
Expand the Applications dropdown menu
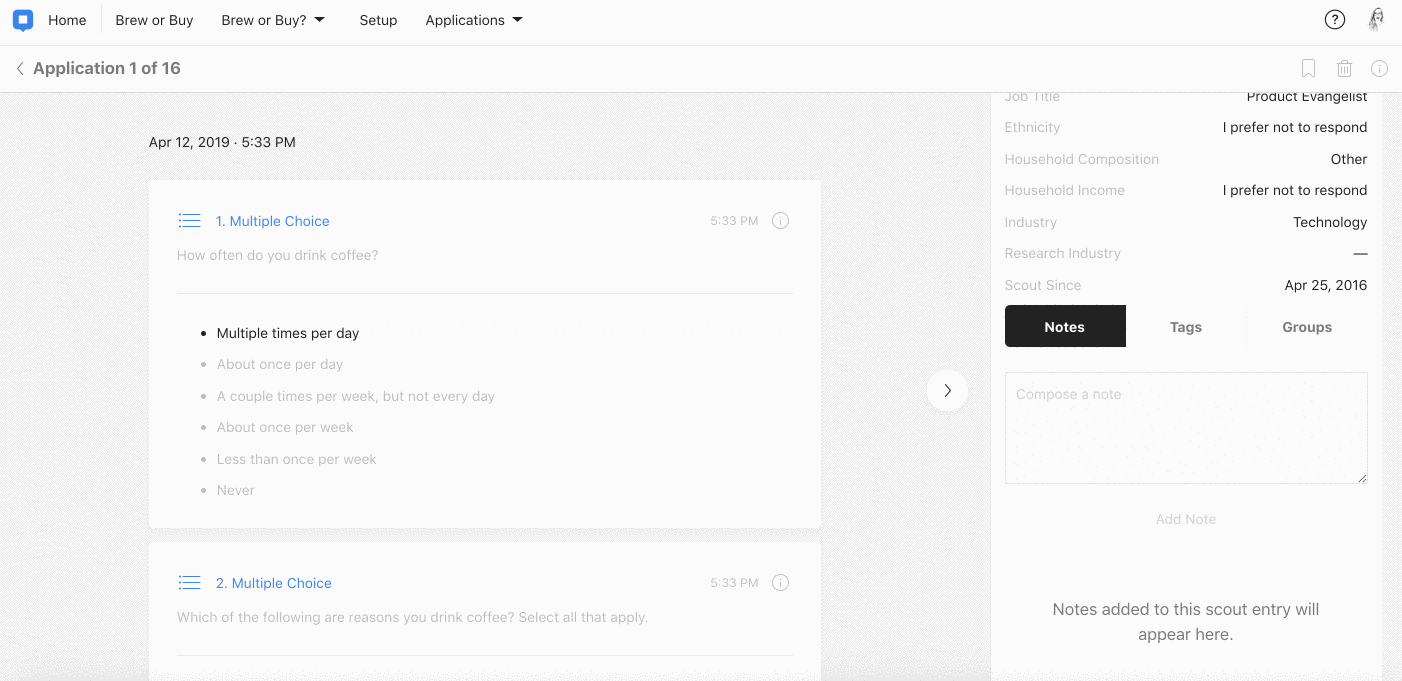coord(474,20)
